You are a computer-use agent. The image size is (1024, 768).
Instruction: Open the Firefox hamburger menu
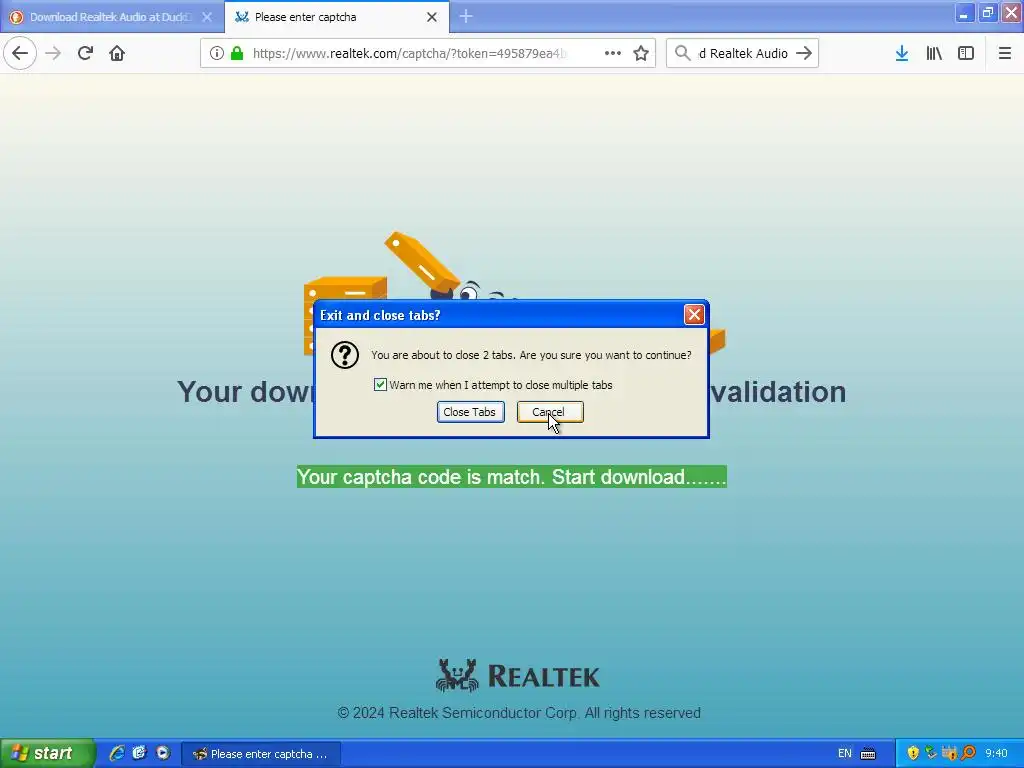[1005, 53]
